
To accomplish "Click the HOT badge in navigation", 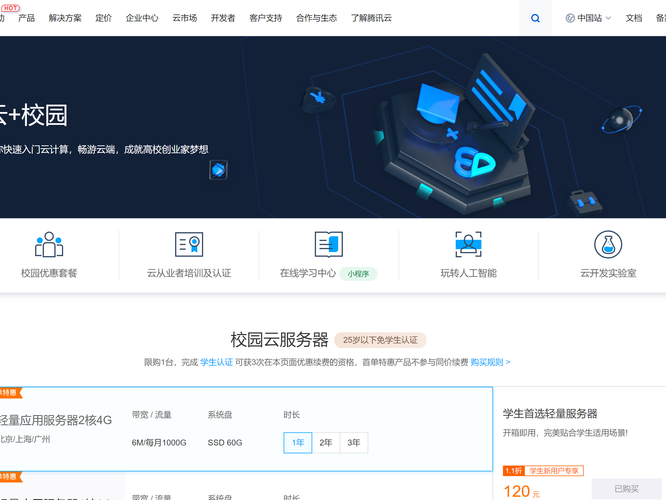I will [10, 8].
